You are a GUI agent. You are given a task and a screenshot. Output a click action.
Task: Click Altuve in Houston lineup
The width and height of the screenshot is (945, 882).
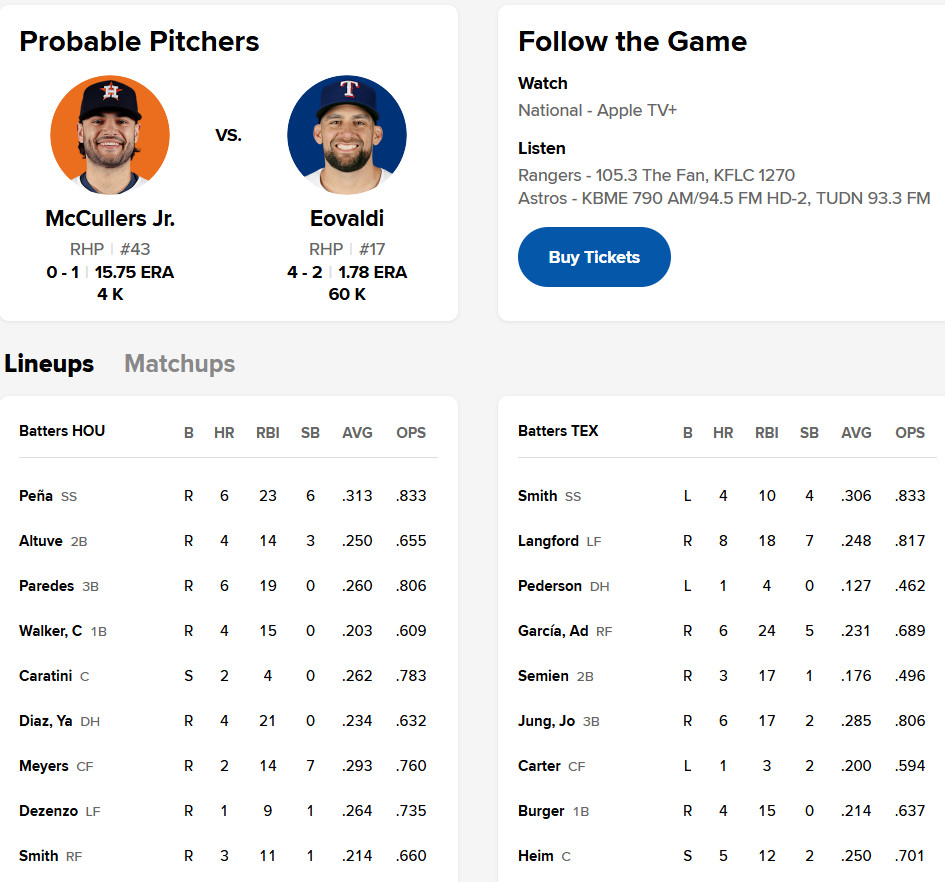41,541
